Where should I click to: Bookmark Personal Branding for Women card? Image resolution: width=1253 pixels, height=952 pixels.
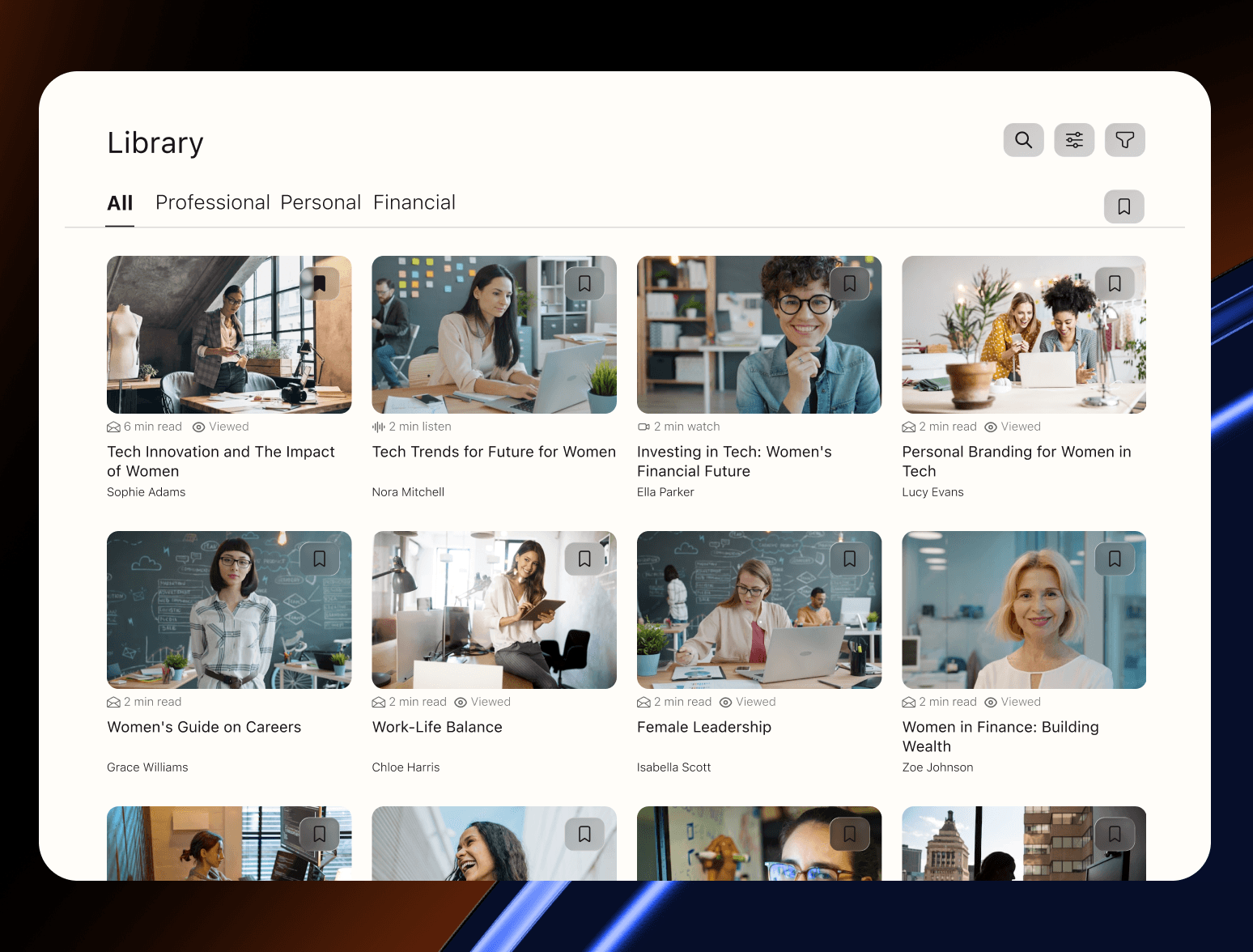pyautogui.click(x=1115, y=283)
